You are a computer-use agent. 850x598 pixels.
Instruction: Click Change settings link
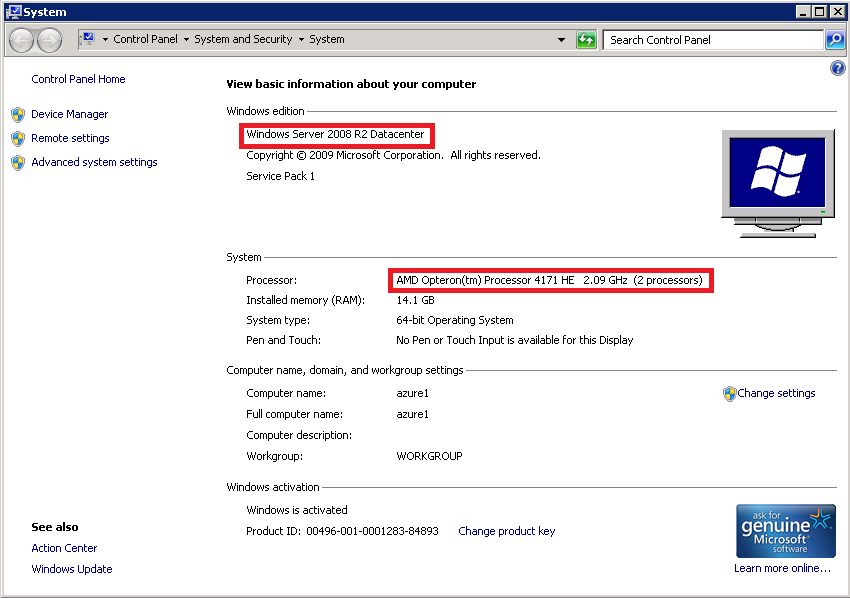[x=776, y=393]
